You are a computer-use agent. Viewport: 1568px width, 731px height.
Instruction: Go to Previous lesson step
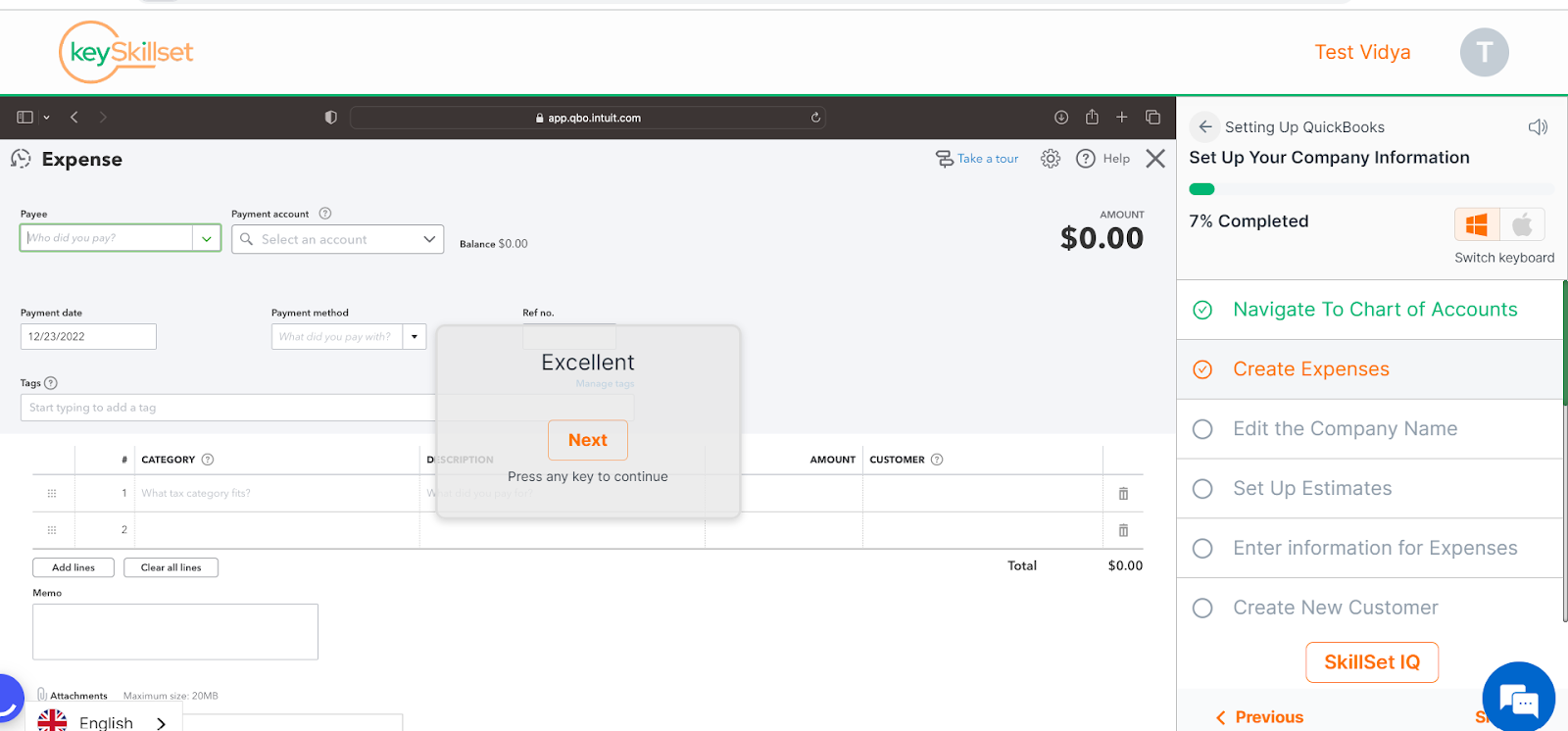point(1260,717)
